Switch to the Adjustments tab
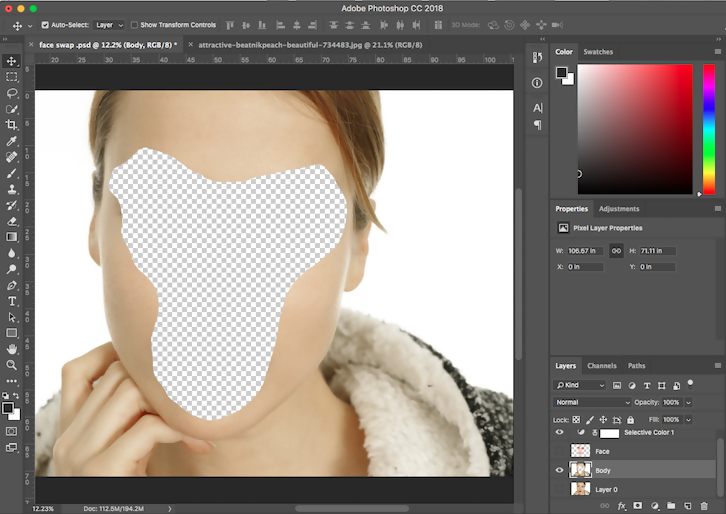The width and height of the screenshot is (726, 514). click(x=619, y=209)
